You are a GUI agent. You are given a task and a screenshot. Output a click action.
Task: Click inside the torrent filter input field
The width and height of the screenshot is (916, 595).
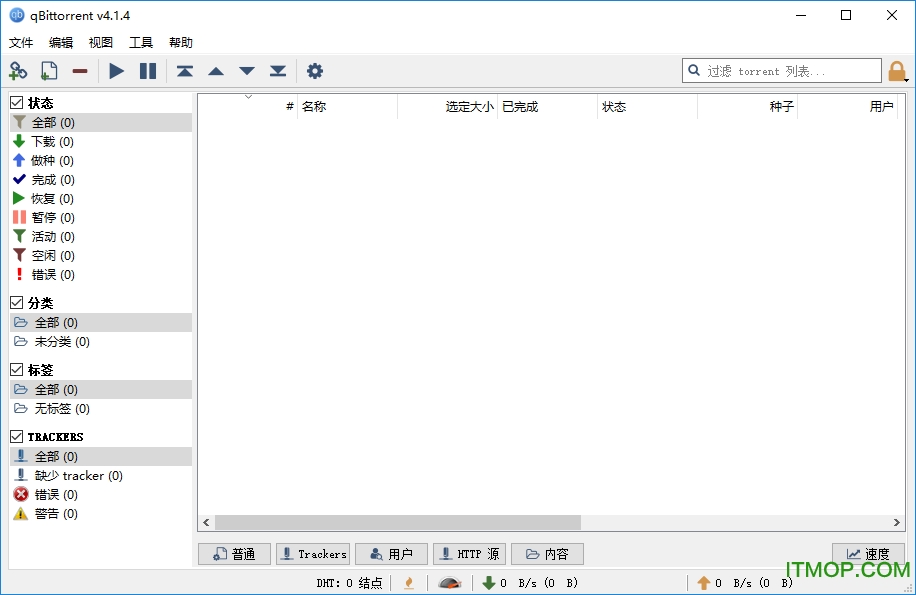coord(780,71)
